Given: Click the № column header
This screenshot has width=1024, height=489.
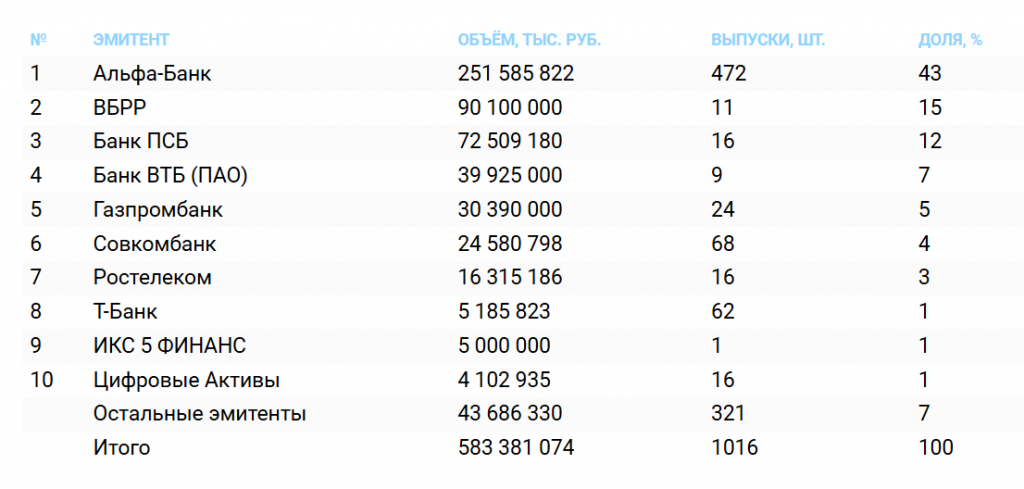Looking at the screenshot, I should [x=39, y=40].
